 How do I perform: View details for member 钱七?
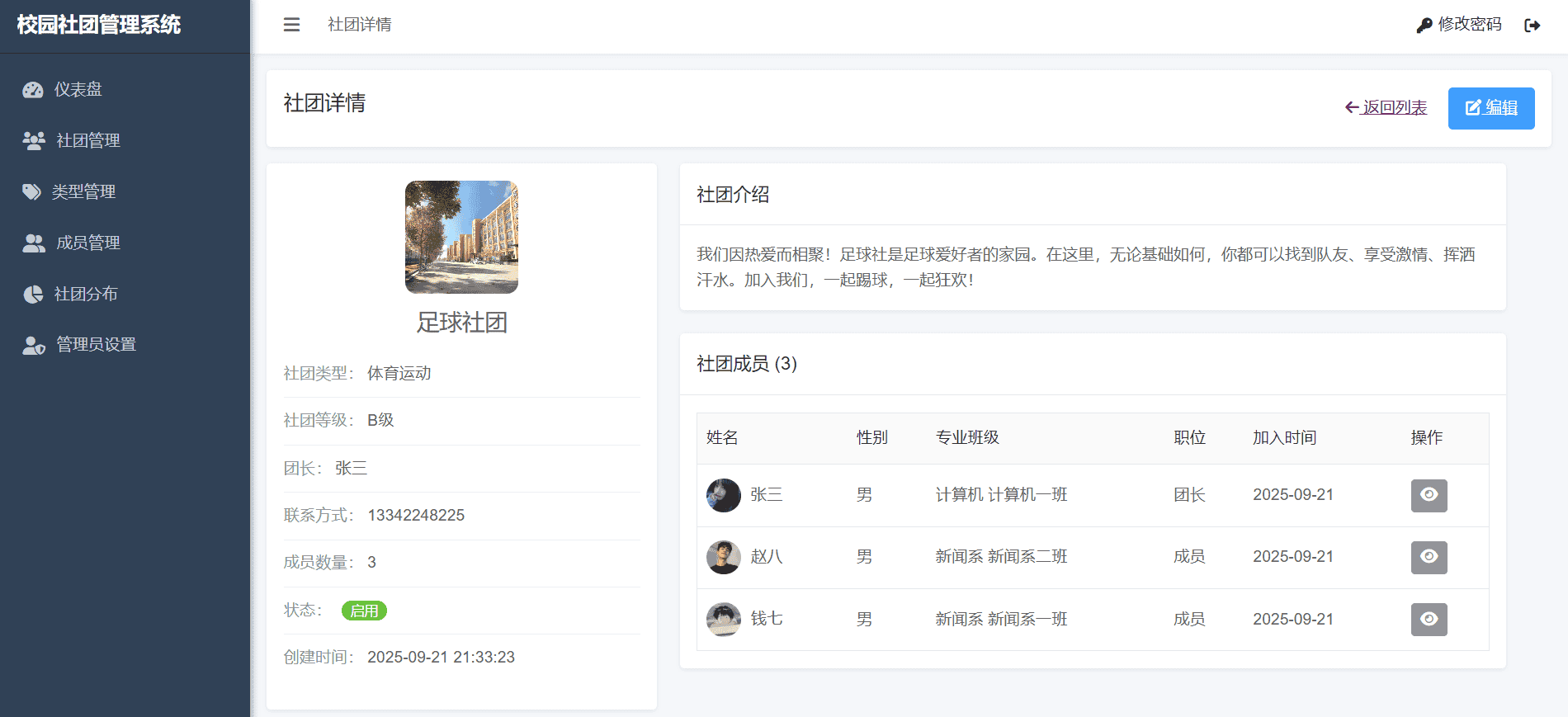[x=1429, y=620]
